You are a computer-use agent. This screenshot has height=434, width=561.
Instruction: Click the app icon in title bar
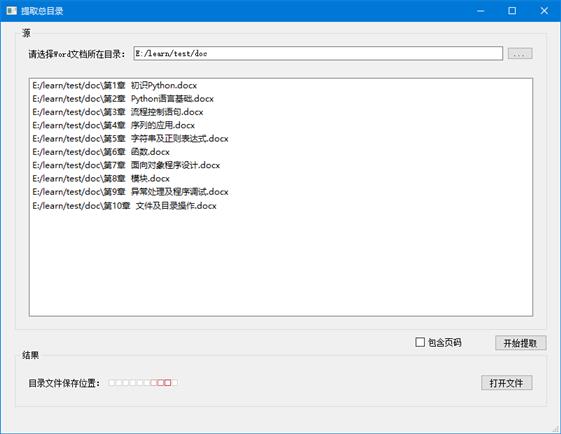[x=11, y=11]
